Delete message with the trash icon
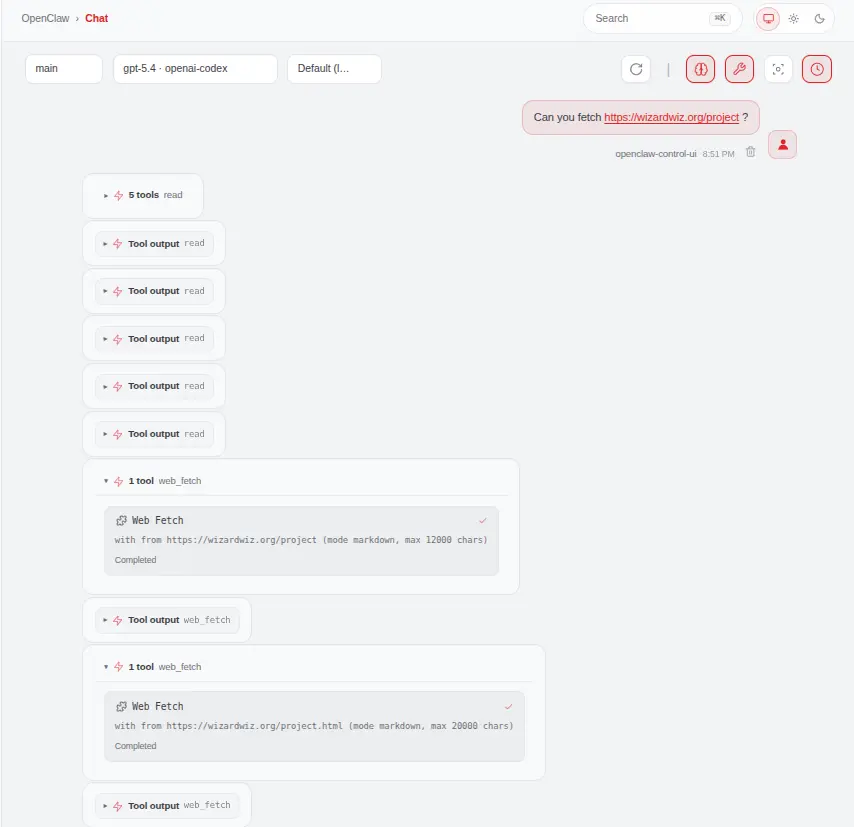854x827 pixels. [x=750, y=153]
